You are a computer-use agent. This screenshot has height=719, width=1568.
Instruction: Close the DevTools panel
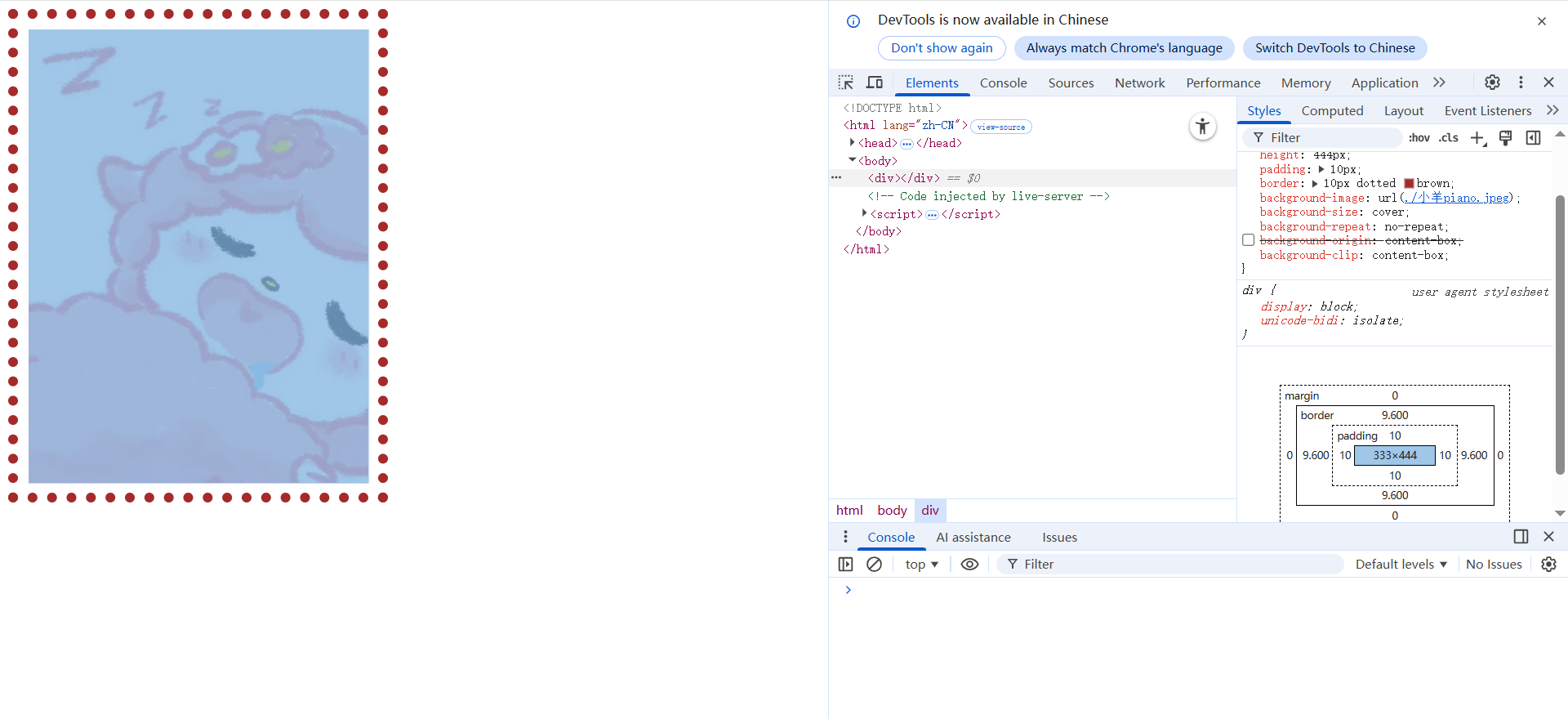point(1548,82)
